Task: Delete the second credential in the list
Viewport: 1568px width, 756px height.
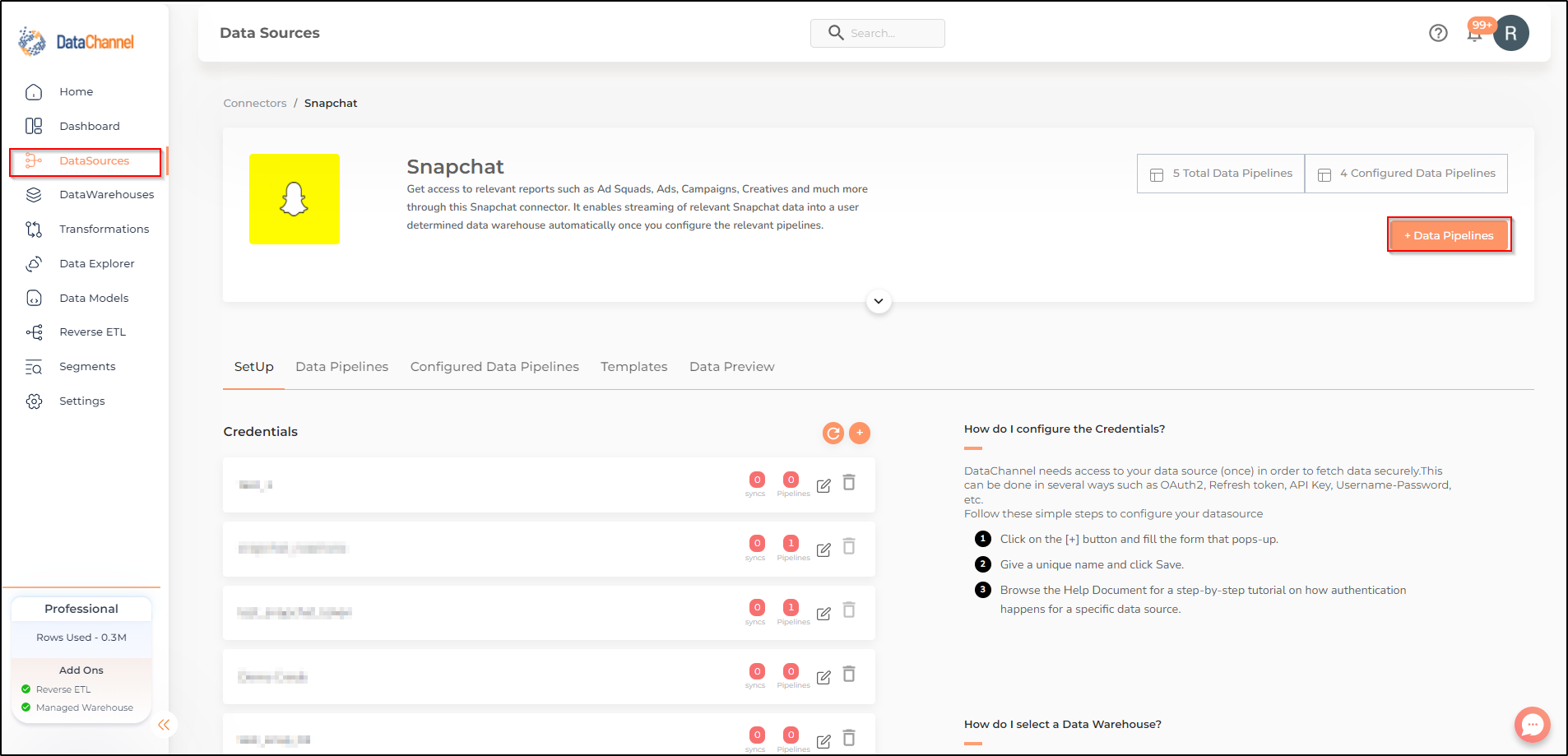Action: pos(849,546)
